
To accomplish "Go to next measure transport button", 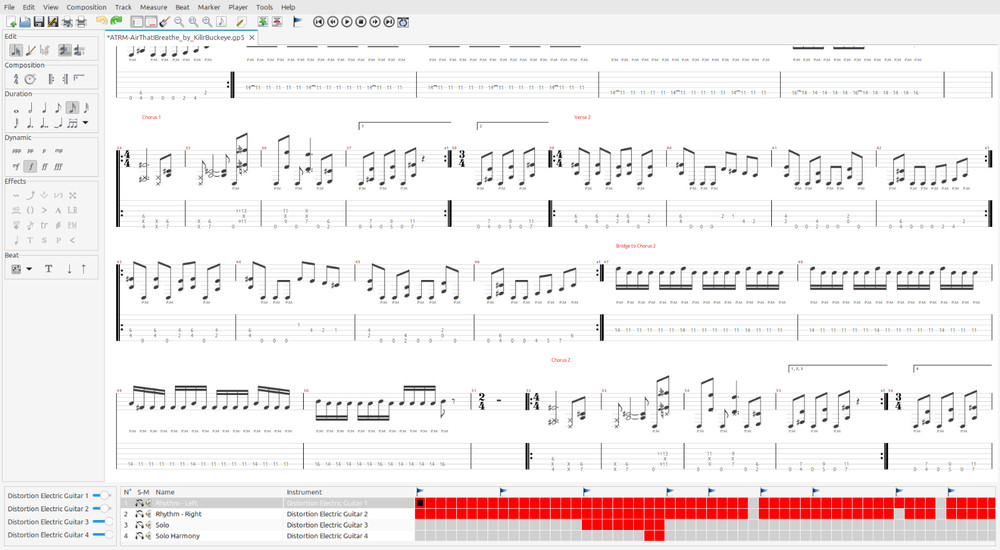I will 375,22.
